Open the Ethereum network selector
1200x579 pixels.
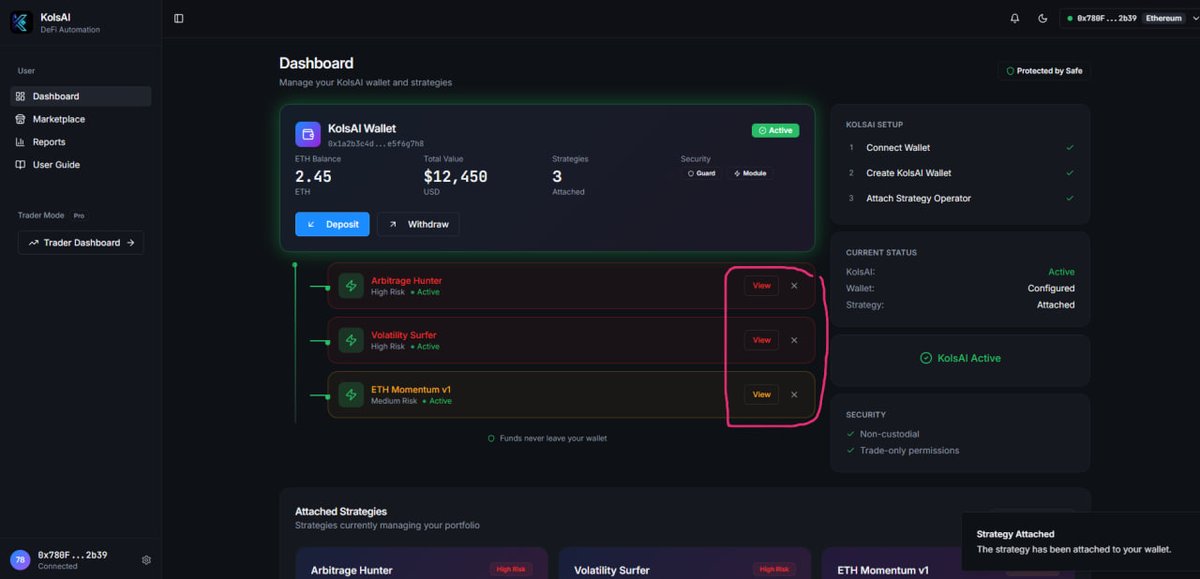tap(1163, 18)
